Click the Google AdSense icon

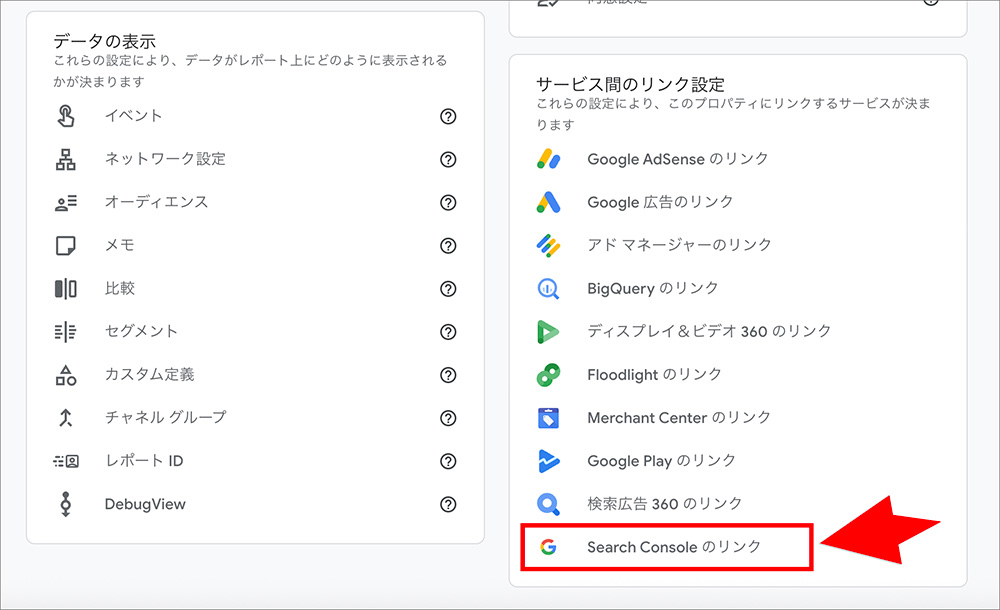(x=548, y=159)
